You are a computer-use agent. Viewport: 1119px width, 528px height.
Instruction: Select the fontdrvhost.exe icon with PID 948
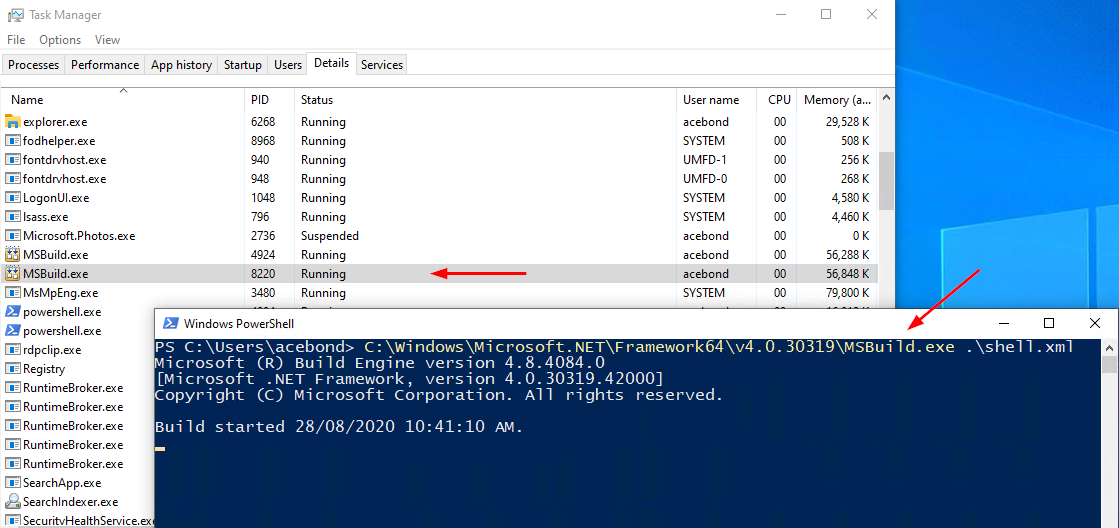click(12, 178)
